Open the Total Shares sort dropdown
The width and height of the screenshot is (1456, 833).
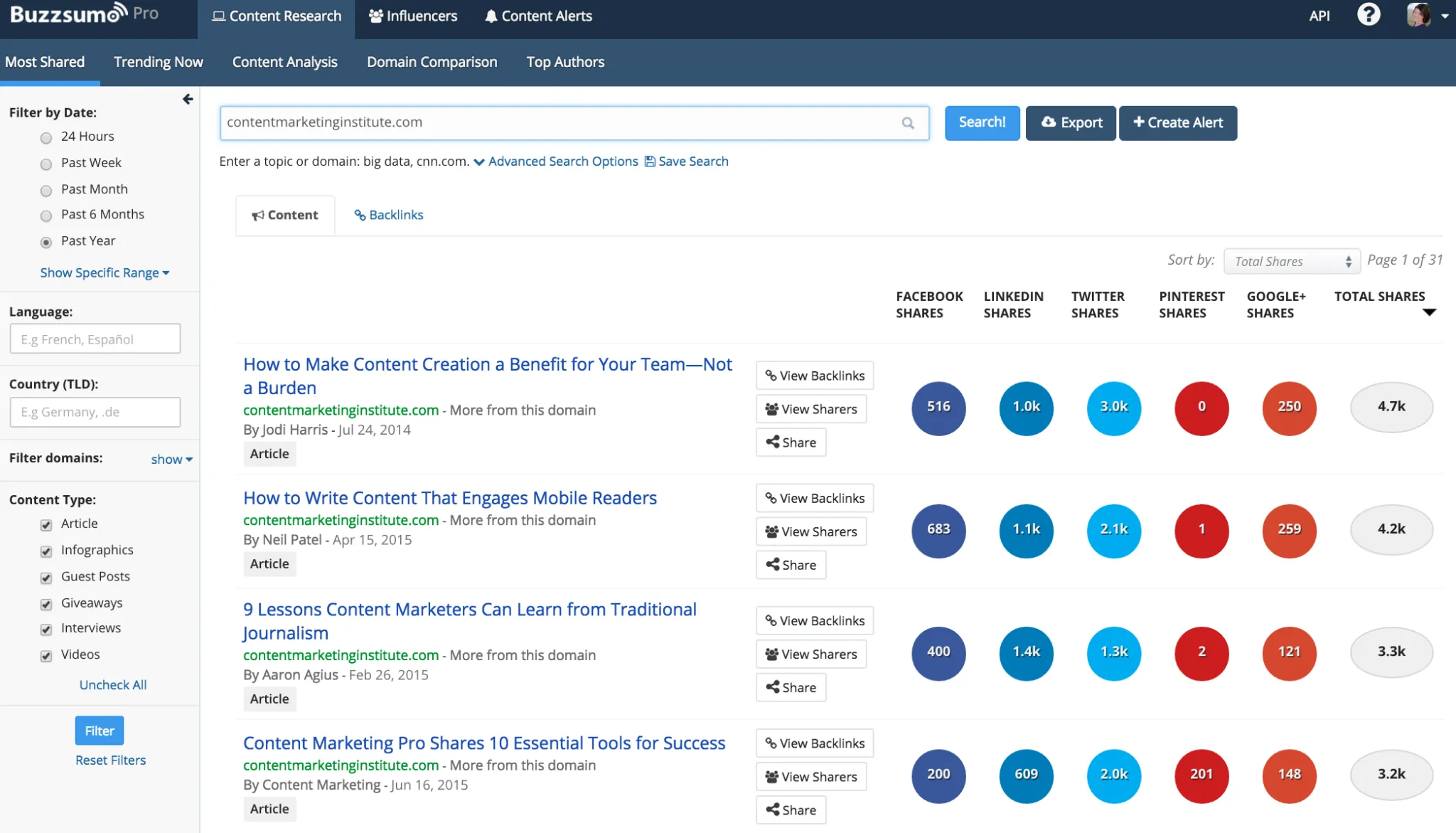(x=1291, y=261)
